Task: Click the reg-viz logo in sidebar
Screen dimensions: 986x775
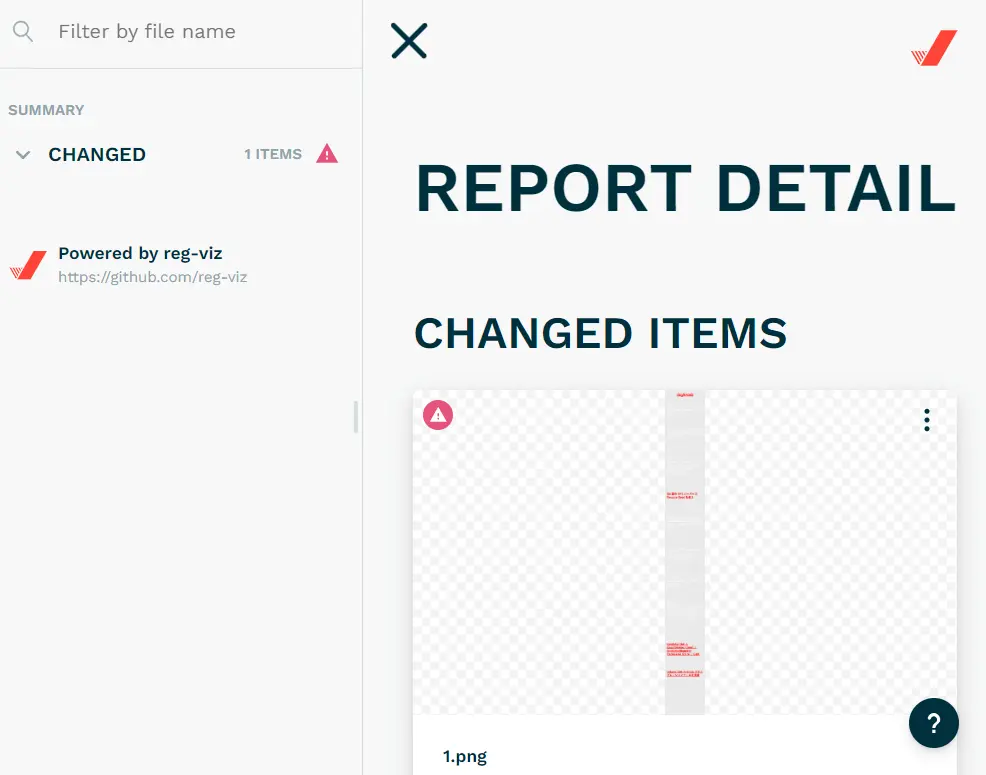Action: tap(28, 265)
